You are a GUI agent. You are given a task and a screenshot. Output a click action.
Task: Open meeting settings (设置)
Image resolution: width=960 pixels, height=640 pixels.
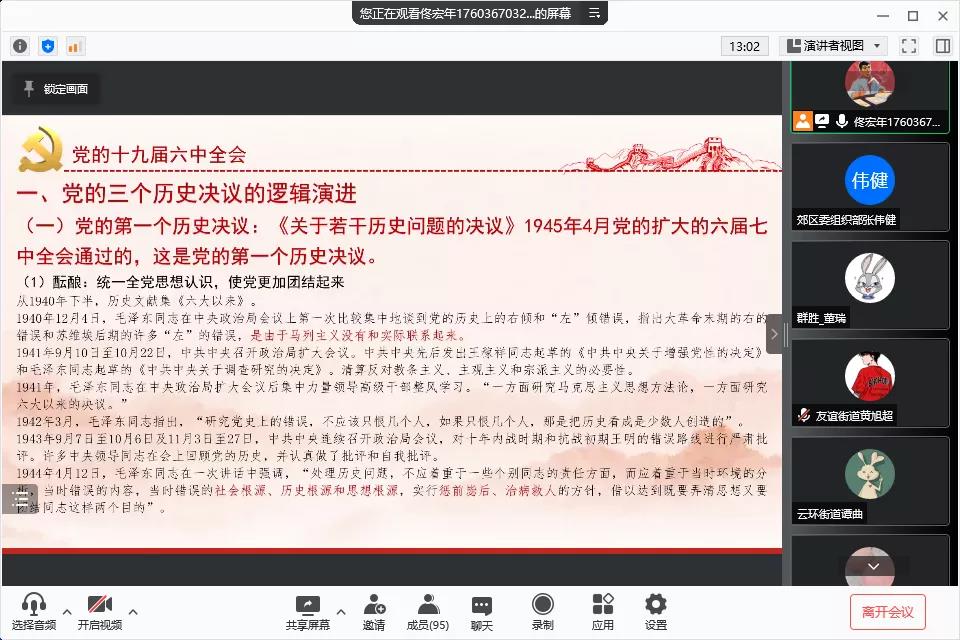655,611
